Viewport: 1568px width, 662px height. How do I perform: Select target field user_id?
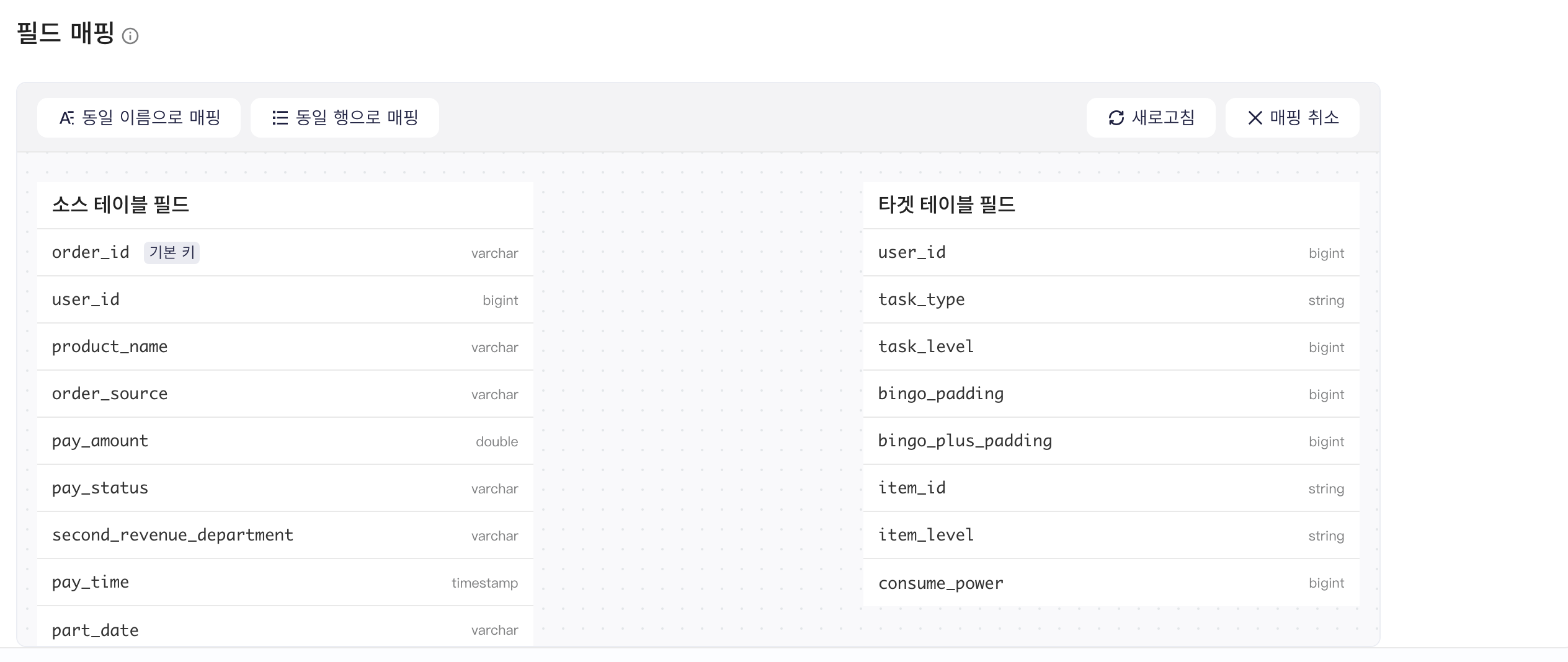tap(1111, 252)
